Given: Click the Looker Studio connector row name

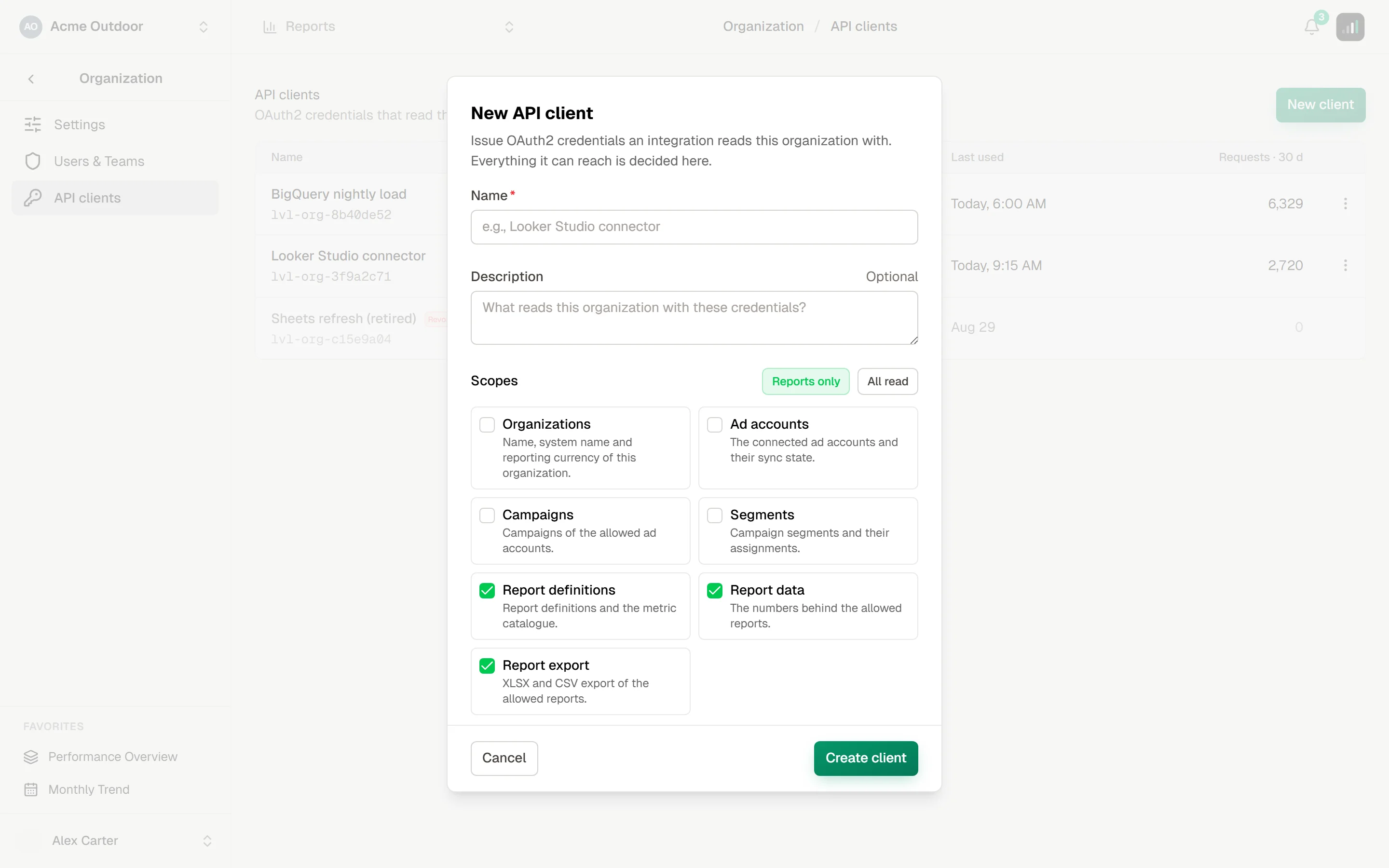Looking at the screenshot, I should (348, 256).
